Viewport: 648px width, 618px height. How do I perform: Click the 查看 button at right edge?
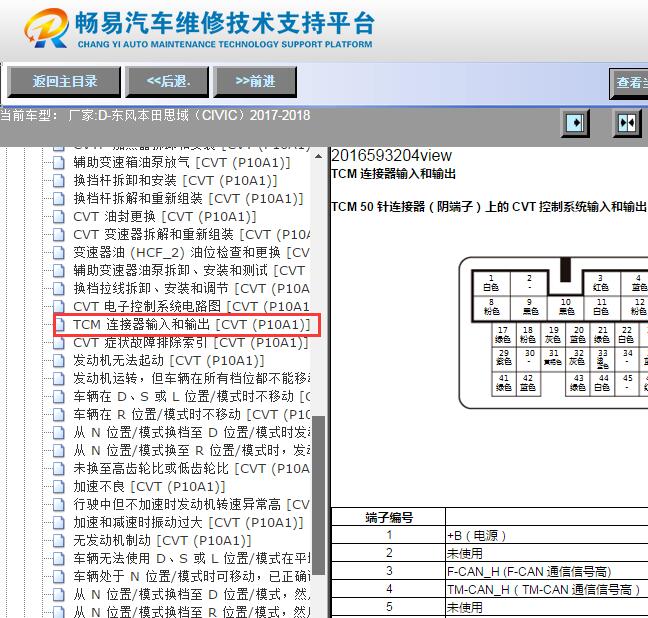629,83
